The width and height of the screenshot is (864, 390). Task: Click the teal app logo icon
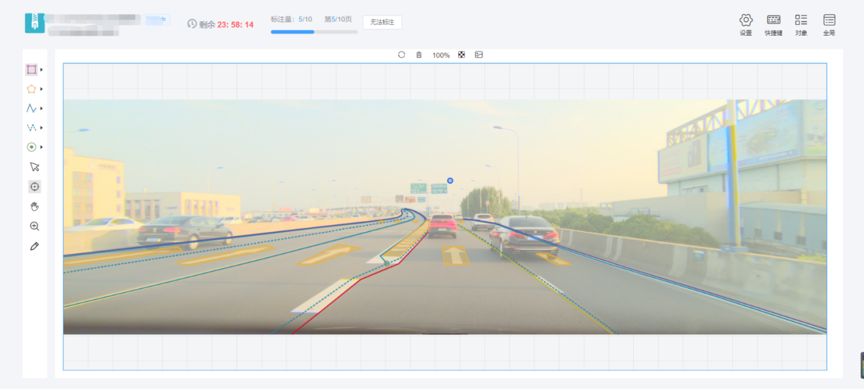coord(35,23)
